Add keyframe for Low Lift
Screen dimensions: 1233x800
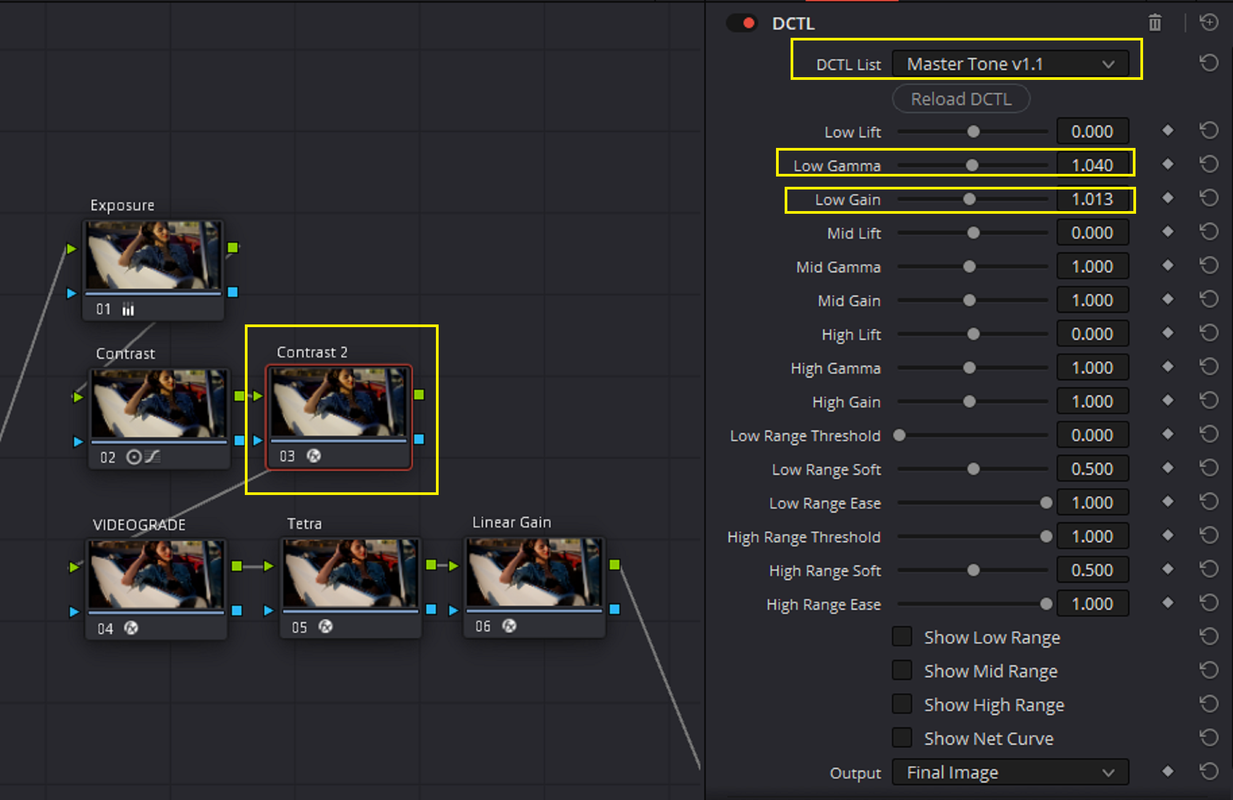(1167, 131)
